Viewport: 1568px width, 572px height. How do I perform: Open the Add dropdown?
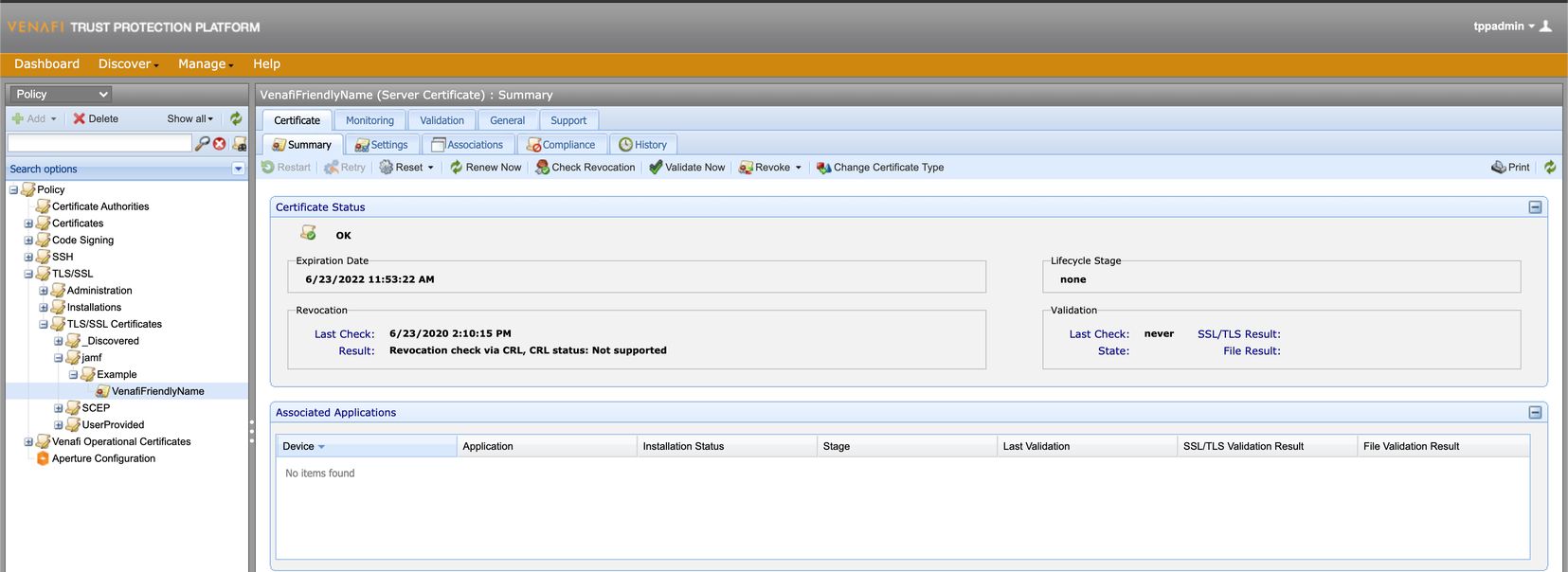pos(35,118)
